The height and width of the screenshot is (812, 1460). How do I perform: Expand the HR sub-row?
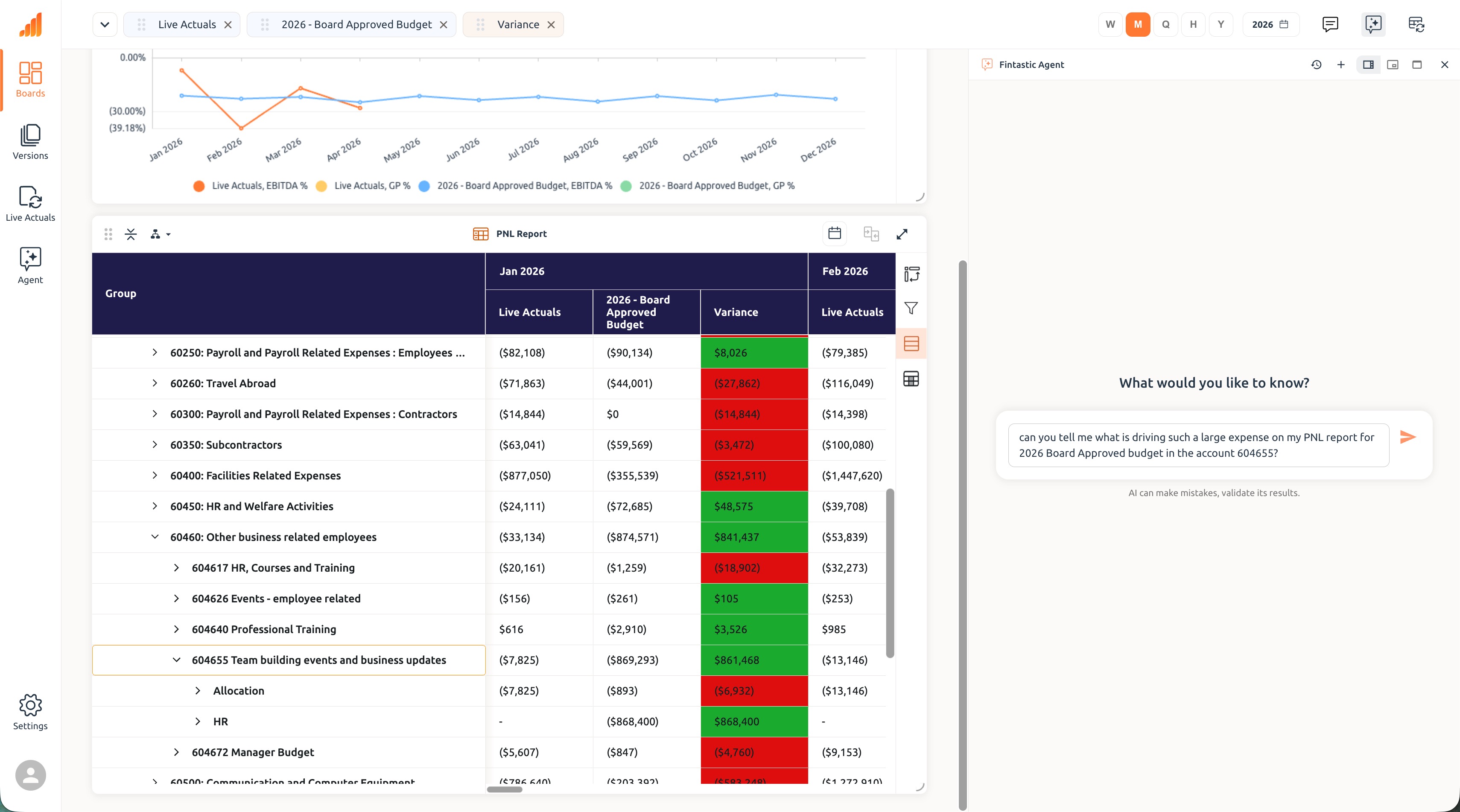[x=198, y=721]
